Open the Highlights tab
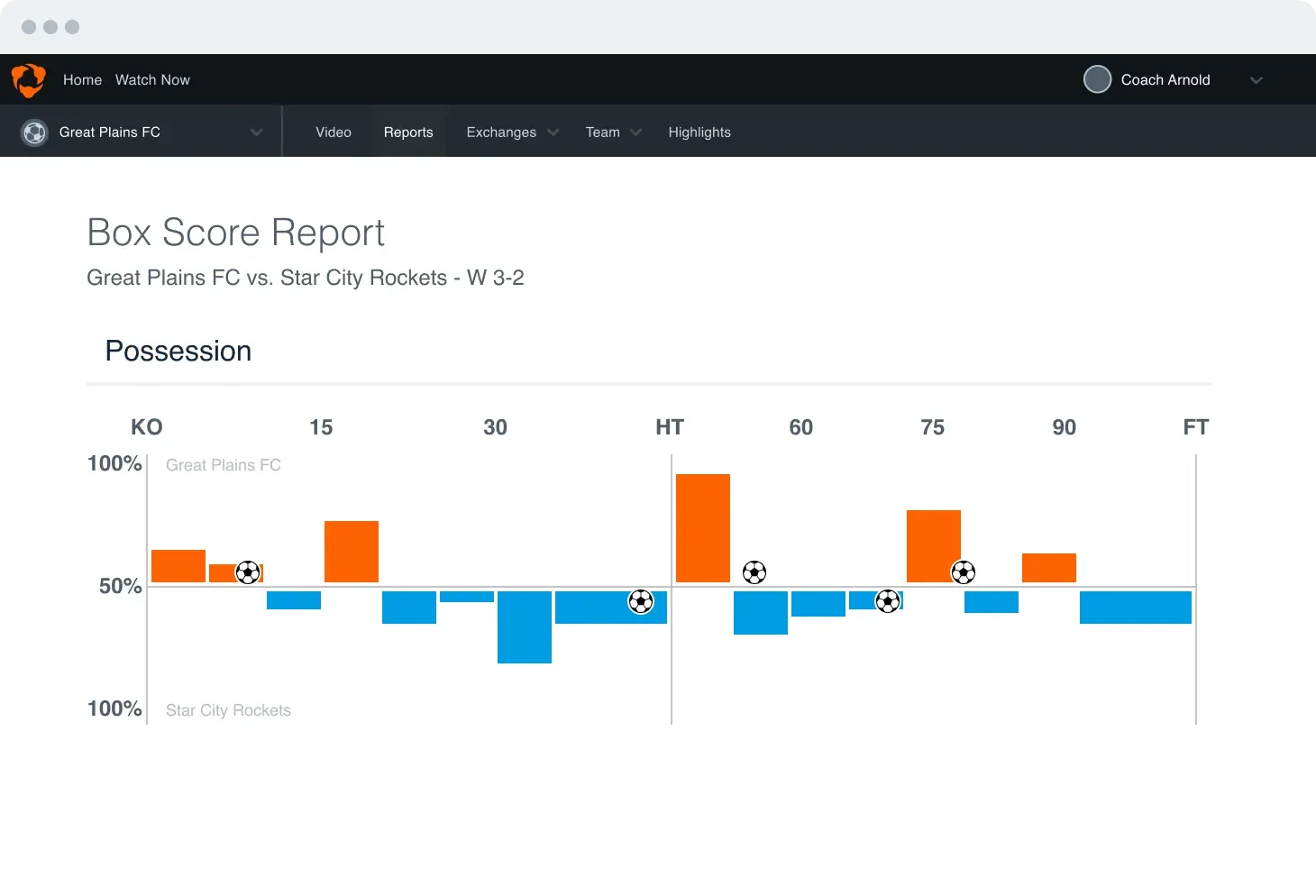1316x896 pixels. [x=699, y=133]
